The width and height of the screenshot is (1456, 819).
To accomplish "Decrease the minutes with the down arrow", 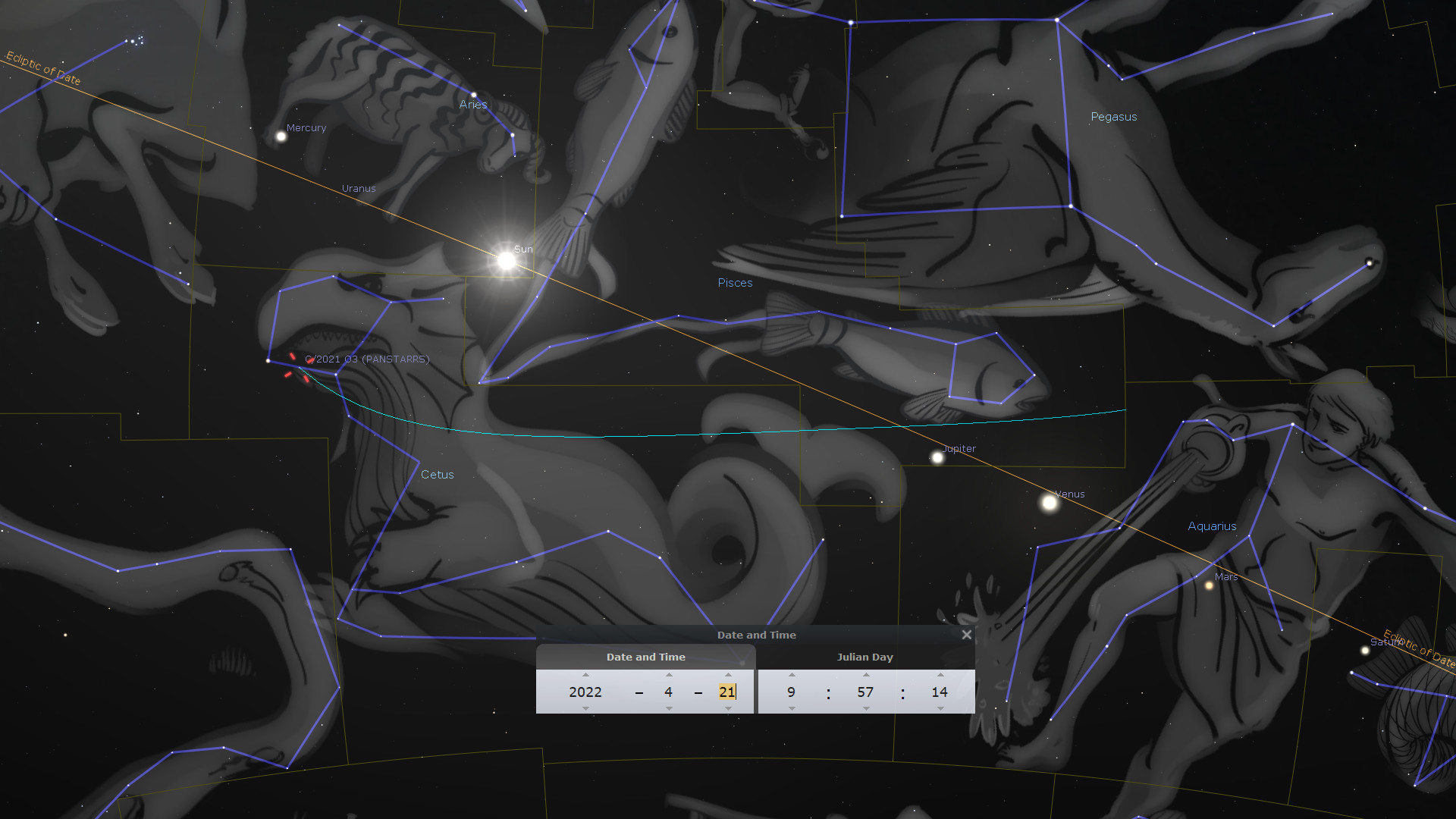I will pos(866,708).
